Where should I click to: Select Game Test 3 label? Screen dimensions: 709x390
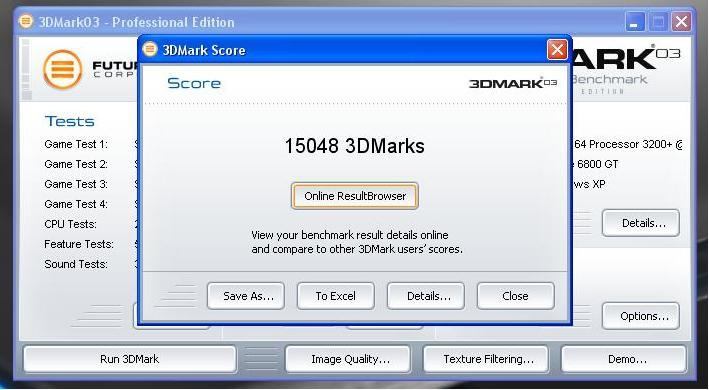click(76, 184)
